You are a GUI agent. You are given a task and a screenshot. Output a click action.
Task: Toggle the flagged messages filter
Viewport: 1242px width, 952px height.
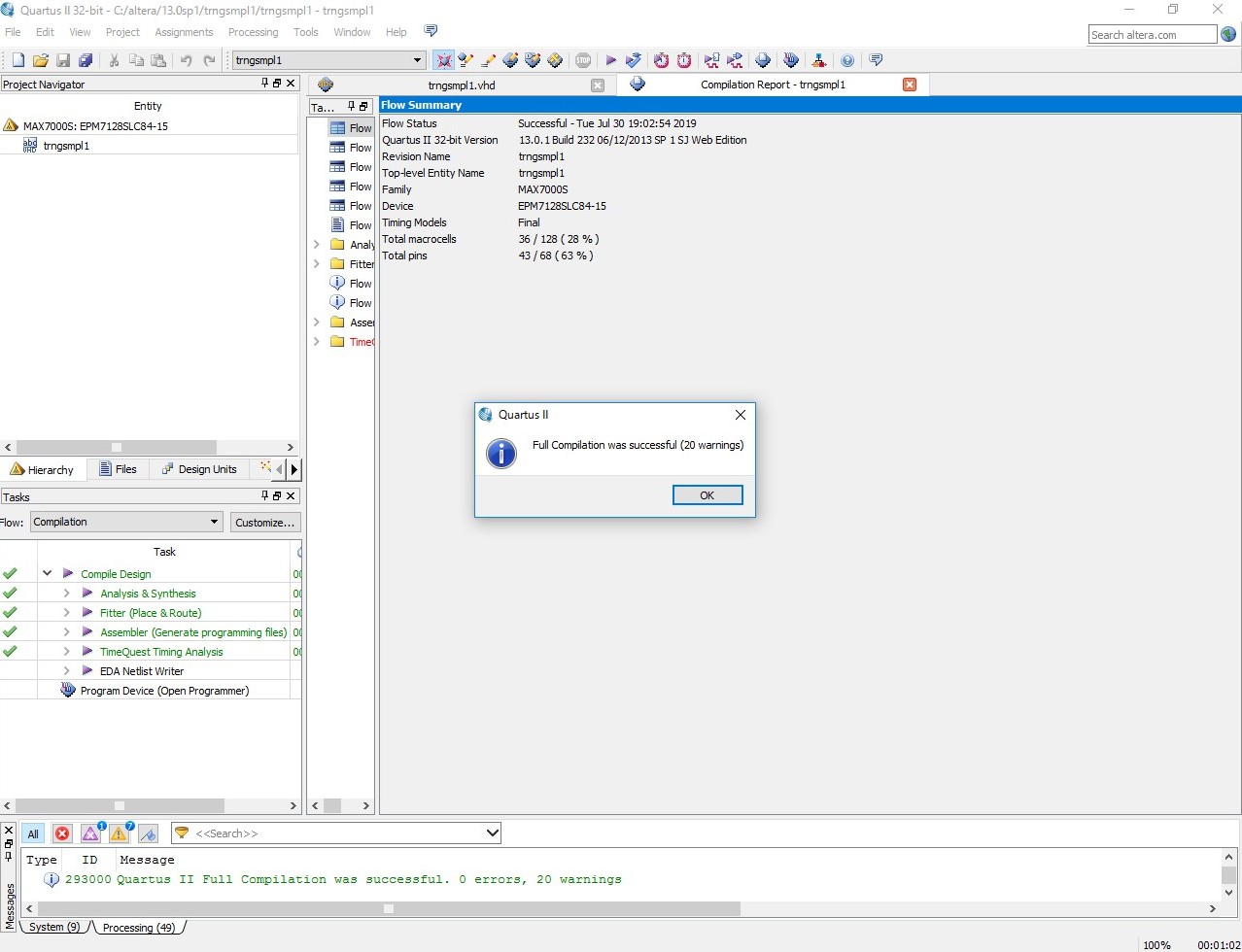pos(148,833)
